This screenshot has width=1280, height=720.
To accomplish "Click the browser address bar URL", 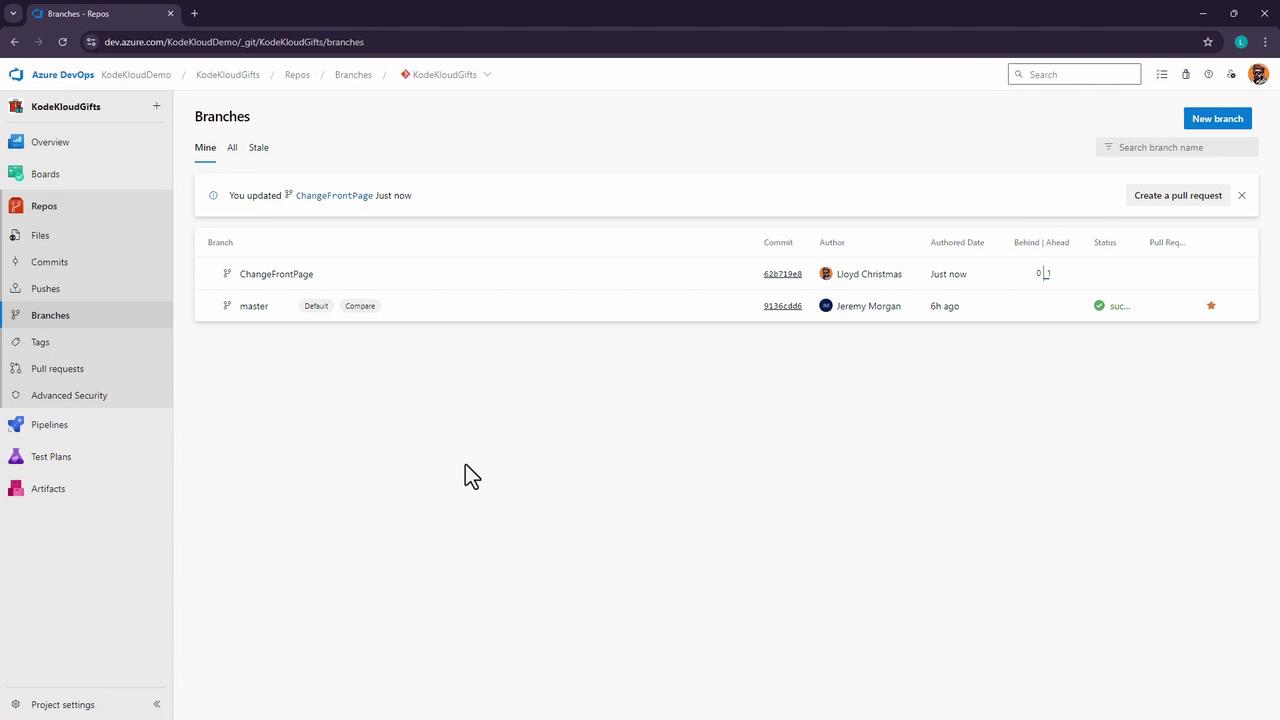I will (x=234, y=42).
